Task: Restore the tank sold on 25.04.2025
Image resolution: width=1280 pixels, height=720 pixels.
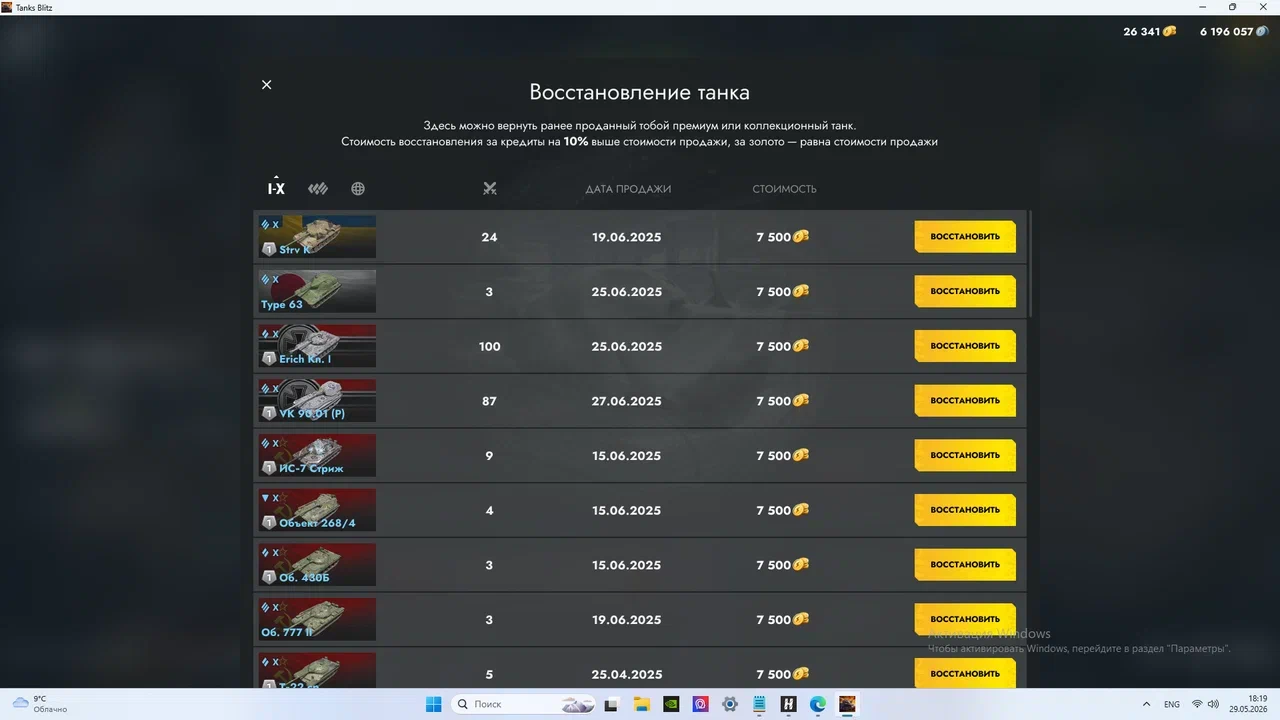Action: coord(965,673)
